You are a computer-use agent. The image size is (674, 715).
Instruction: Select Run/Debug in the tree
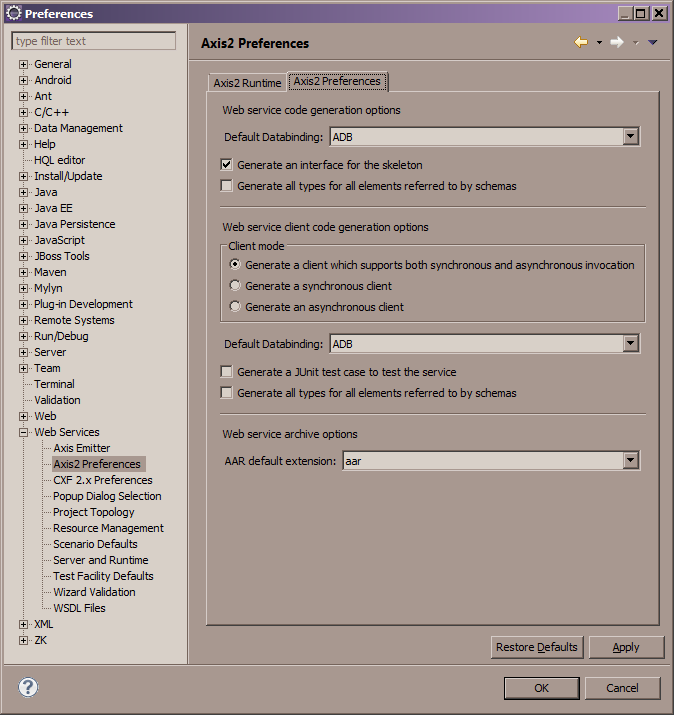pyautogui.click(x=61, y=336)
